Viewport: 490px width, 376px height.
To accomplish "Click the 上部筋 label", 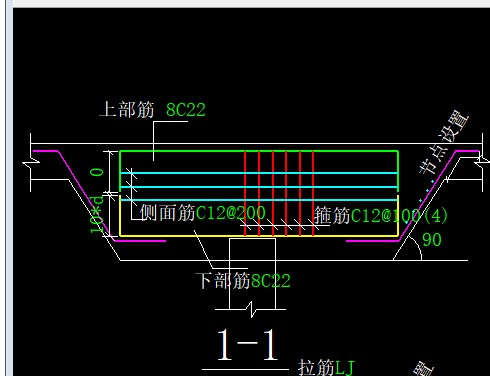I will (x=127, y=110).
